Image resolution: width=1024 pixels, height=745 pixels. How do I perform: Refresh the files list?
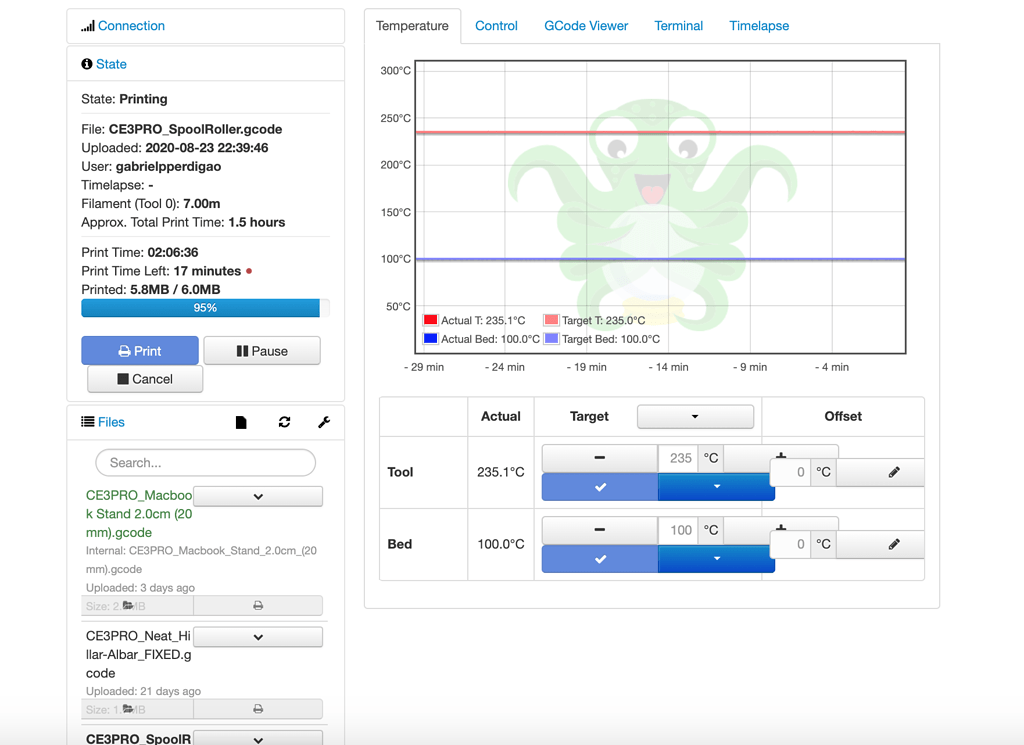[284, 422]
